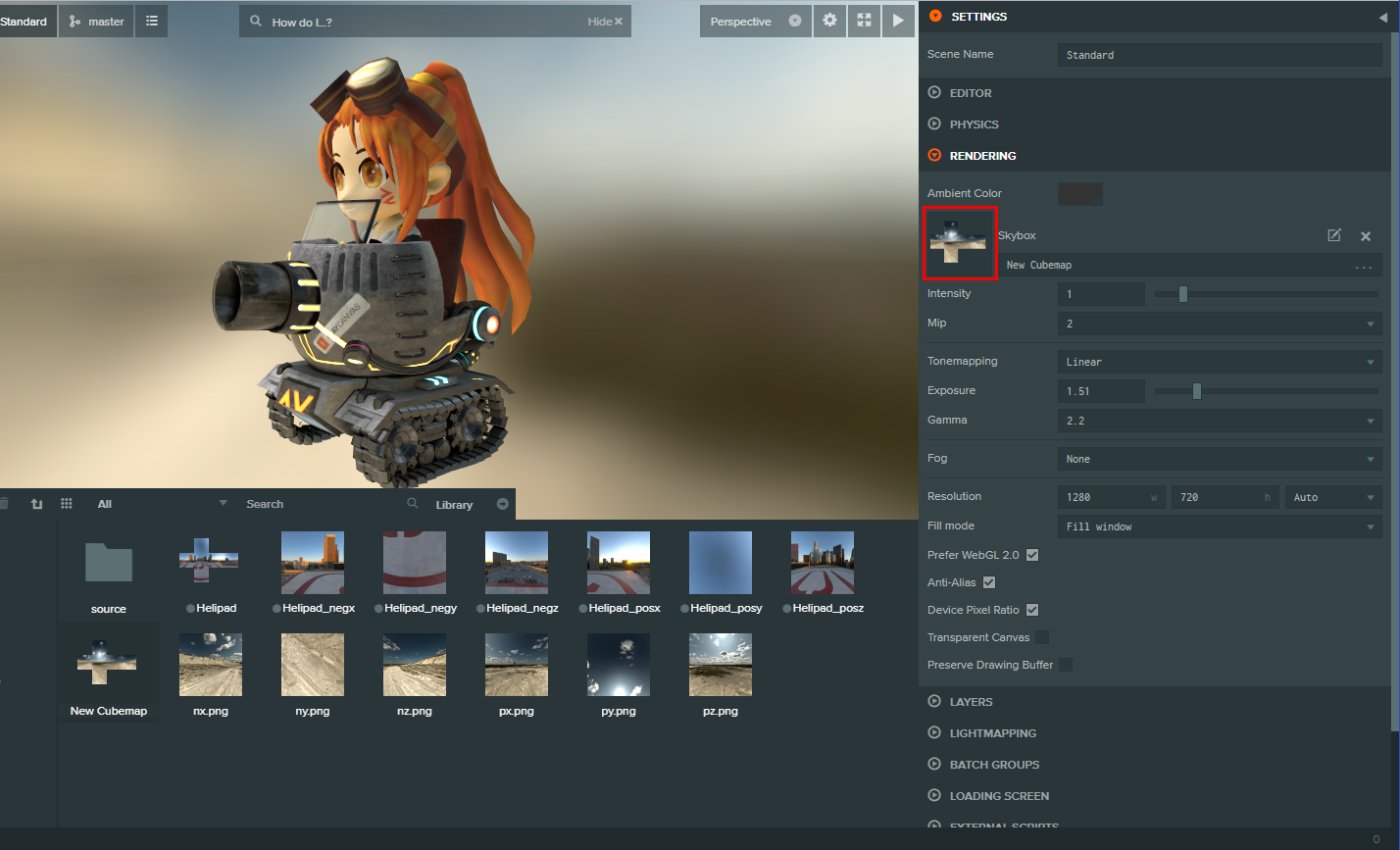Open the Ambient Color swatch

click(1080, 193)
